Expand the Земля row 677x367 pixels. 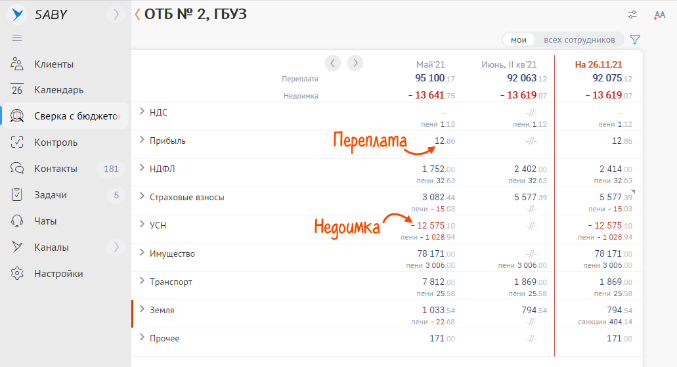(142, 309)
